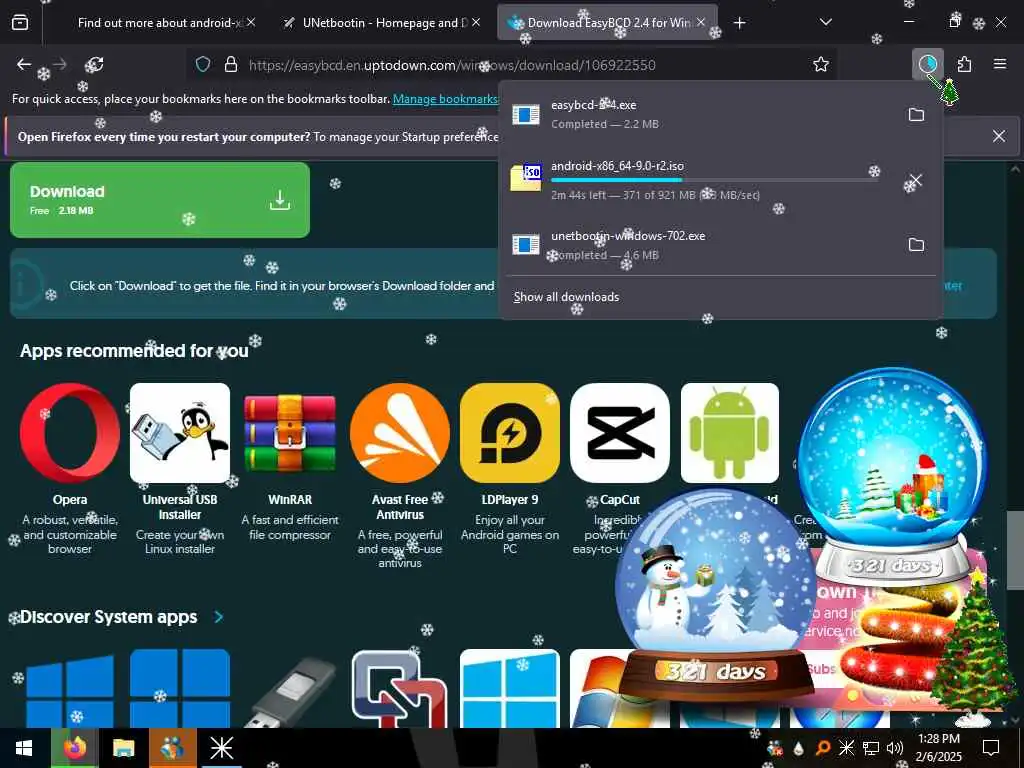Bookmark this page with the star icon
The image size is (1024, 768).
(821, 64)
